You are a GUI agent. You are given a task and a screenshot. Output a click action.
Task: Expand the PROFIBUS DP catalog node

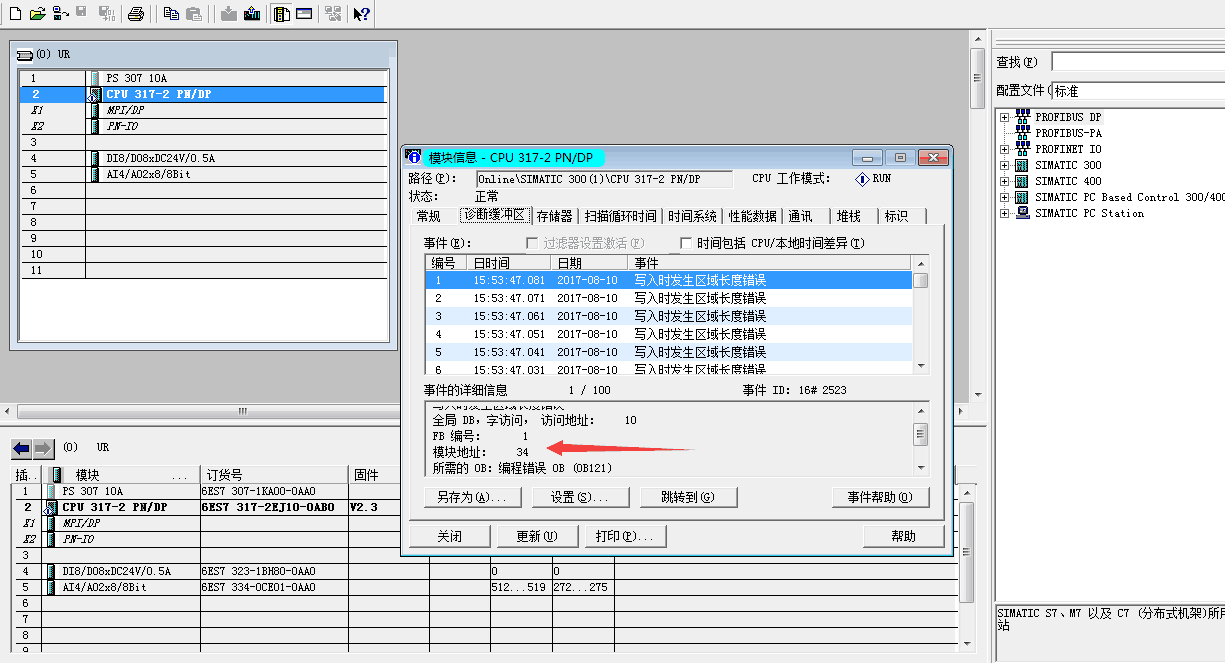click(1004, 117)
